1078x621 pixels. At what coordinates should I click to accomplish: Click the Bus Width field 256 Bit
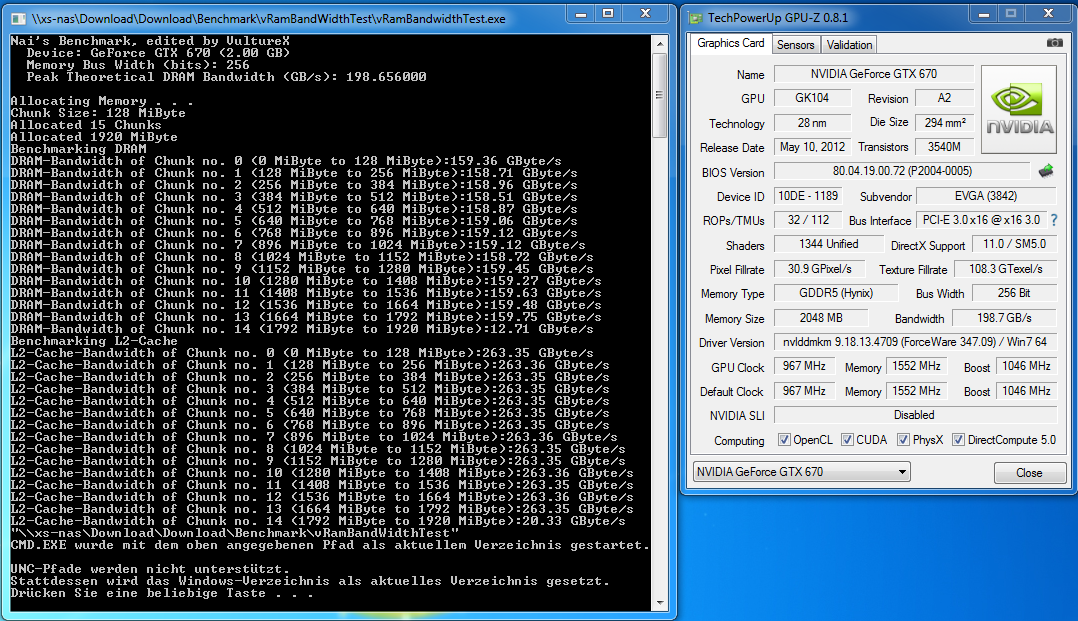(1014, 293)
